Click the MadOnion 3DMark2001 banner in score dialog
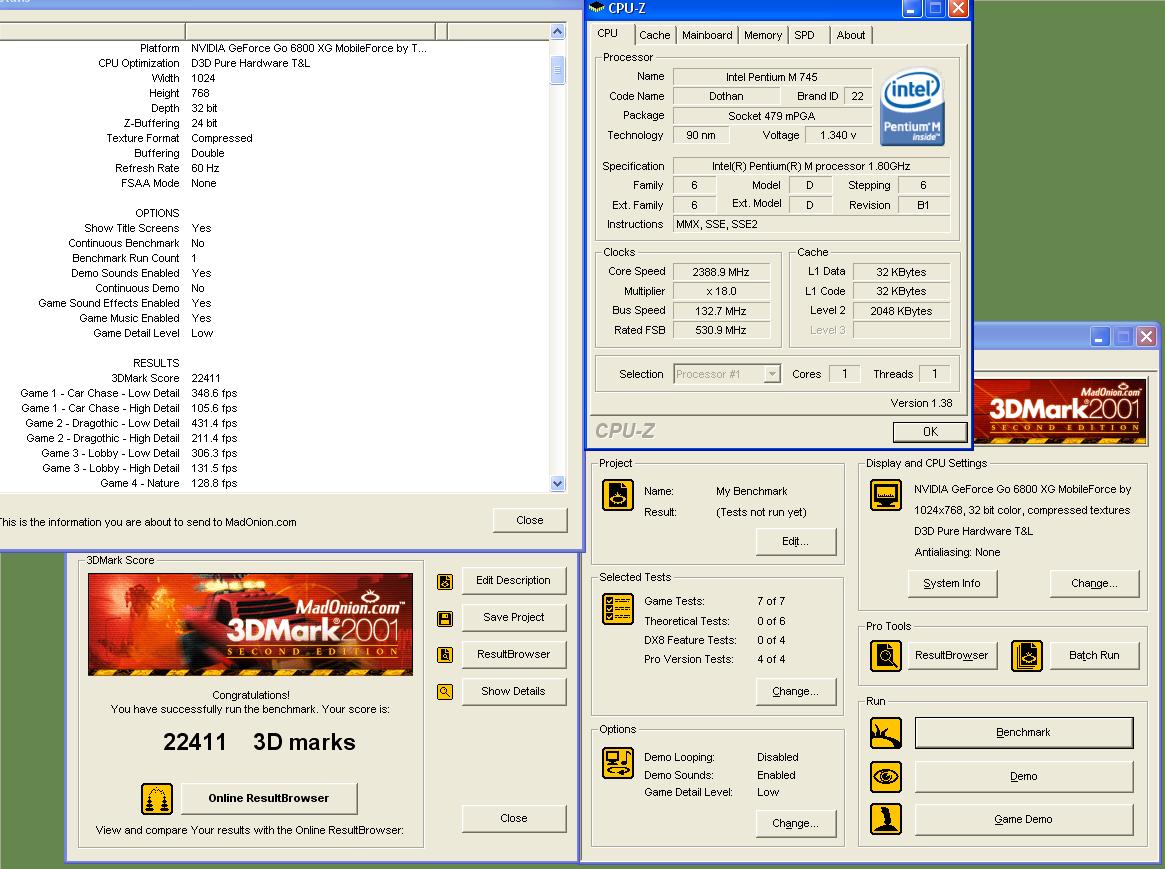This screenshot has width=1165, height=869. coord(250,624)
